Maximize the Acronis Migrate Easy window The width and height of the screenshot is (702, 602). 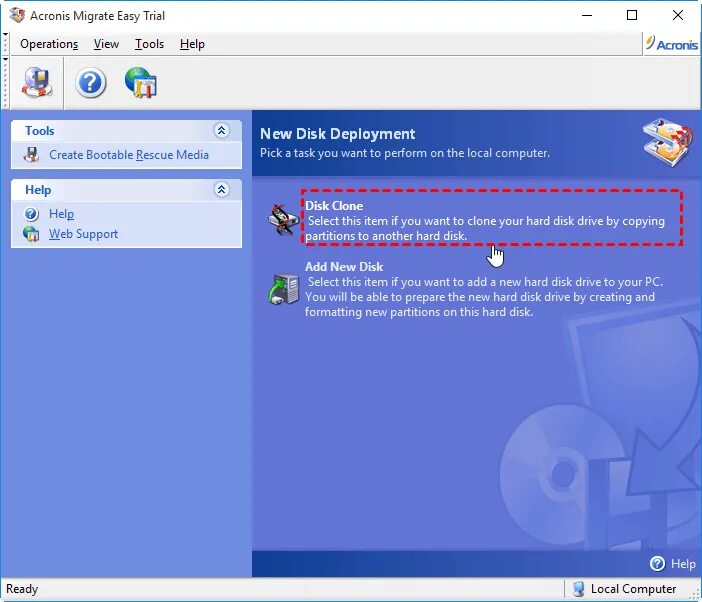coord(632,15)
